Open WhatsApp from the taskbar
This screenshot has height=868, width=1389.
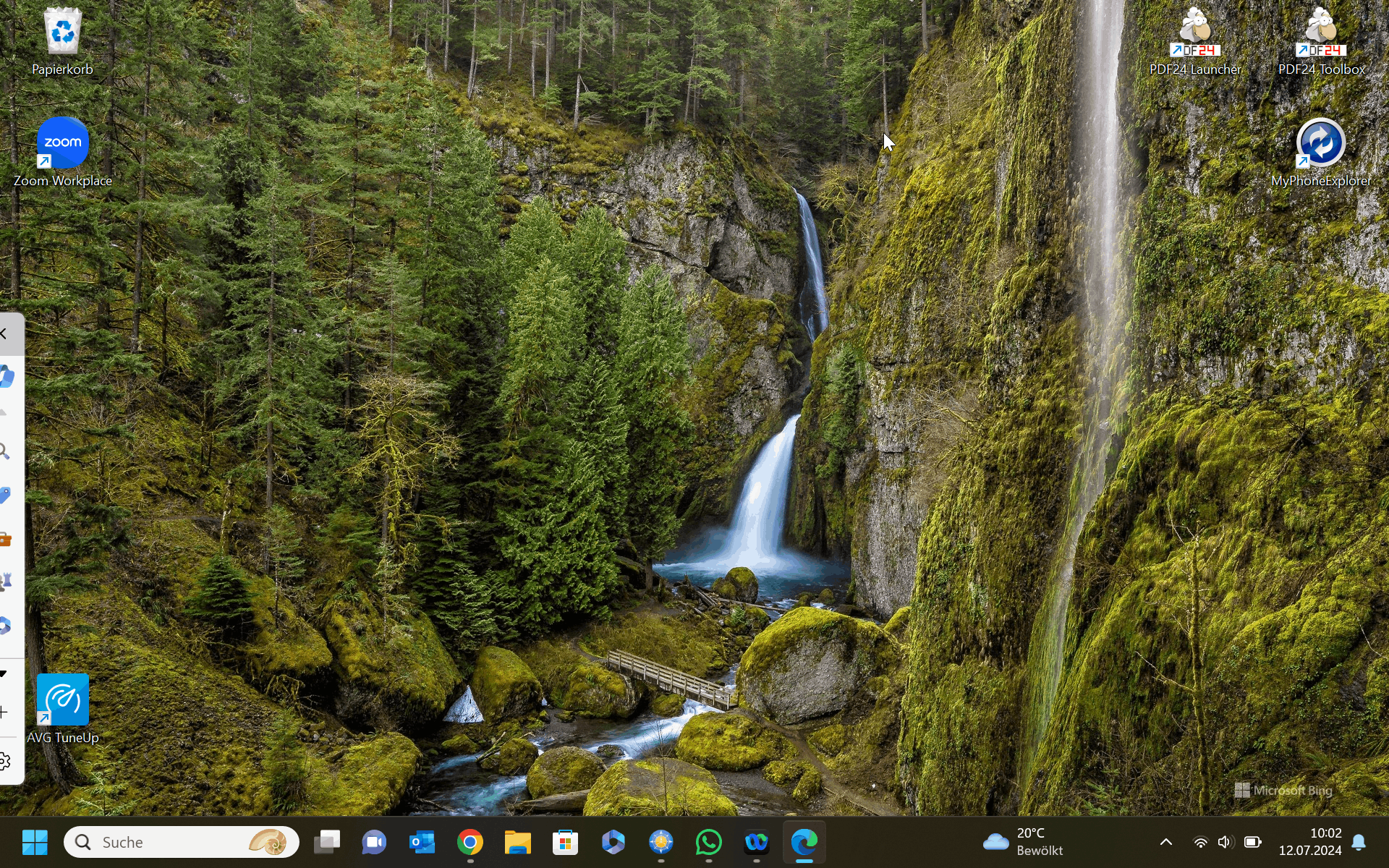pos(709,842)
